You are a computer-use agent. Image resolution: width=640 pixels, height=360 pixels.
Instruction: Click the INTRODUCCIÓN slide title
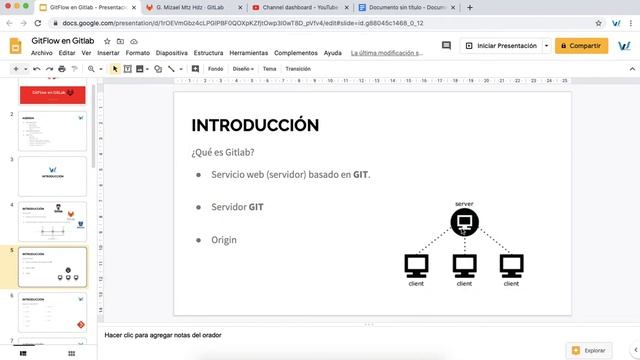point(256,125)
